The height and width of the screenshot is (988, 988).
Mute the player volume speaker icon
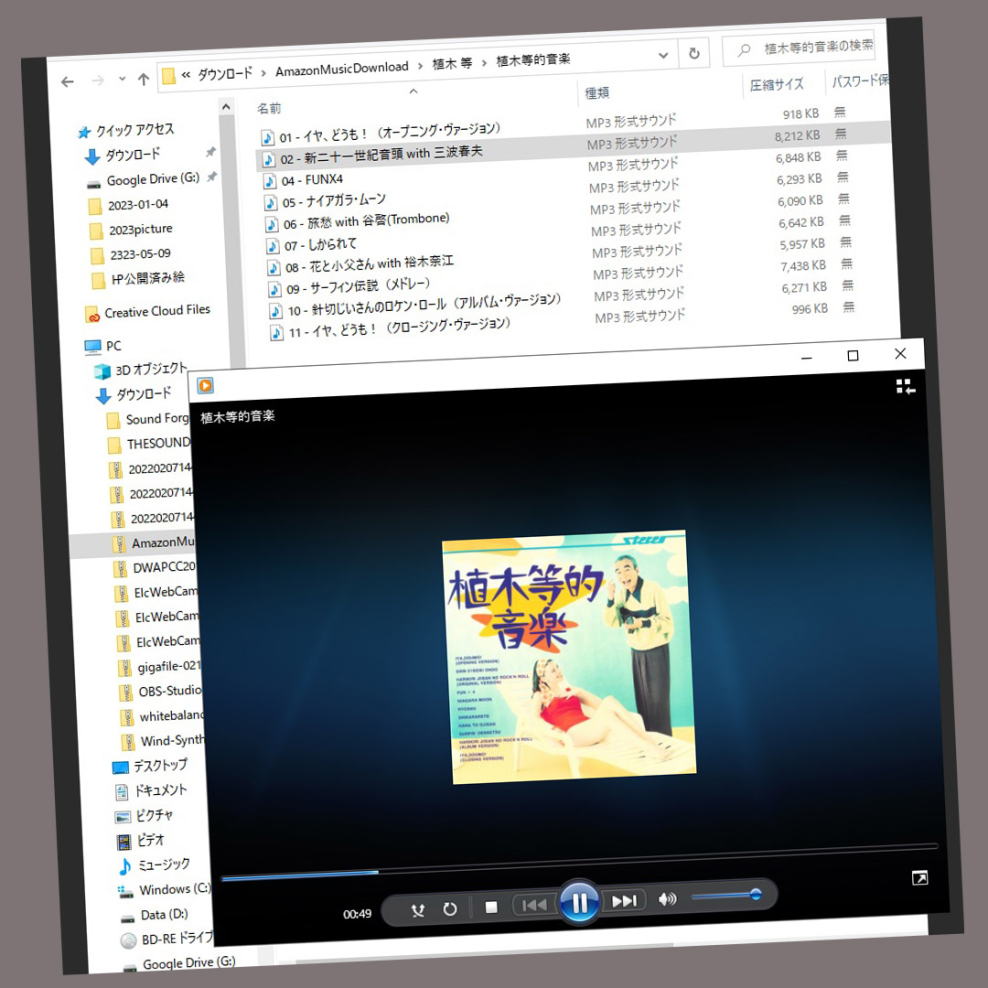click(667, 899)
